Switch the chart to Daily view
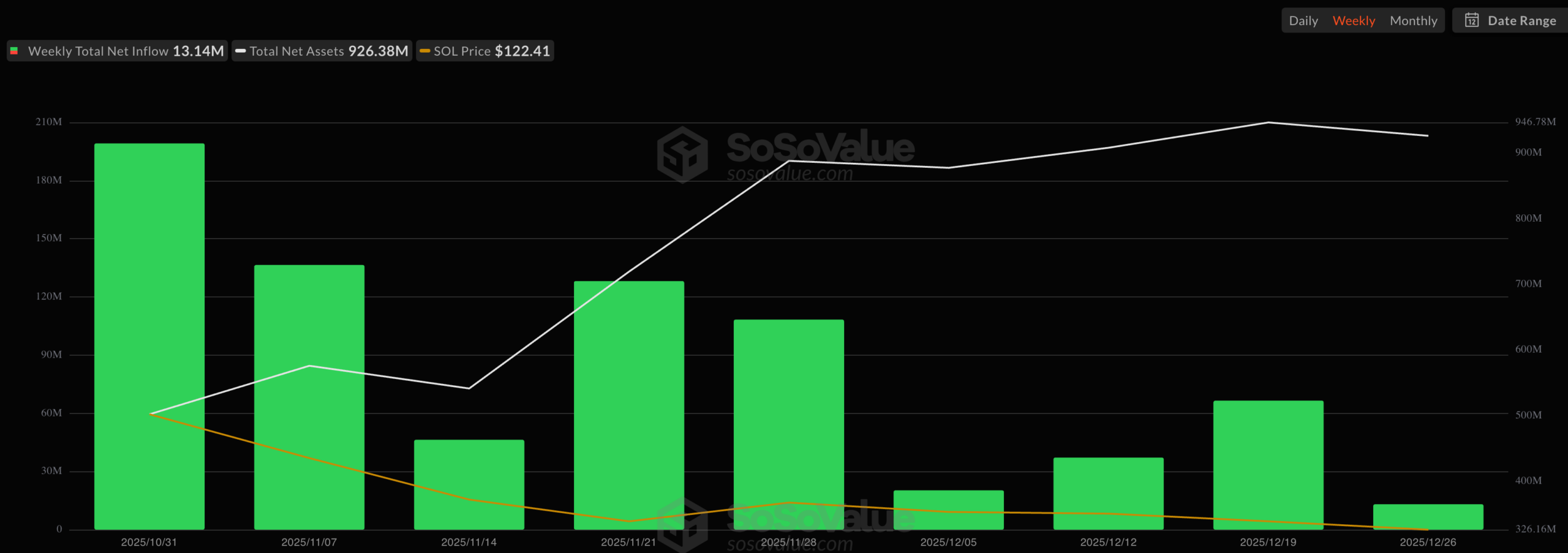The width and height of the screenshot is (1568, 553). 1303,21
